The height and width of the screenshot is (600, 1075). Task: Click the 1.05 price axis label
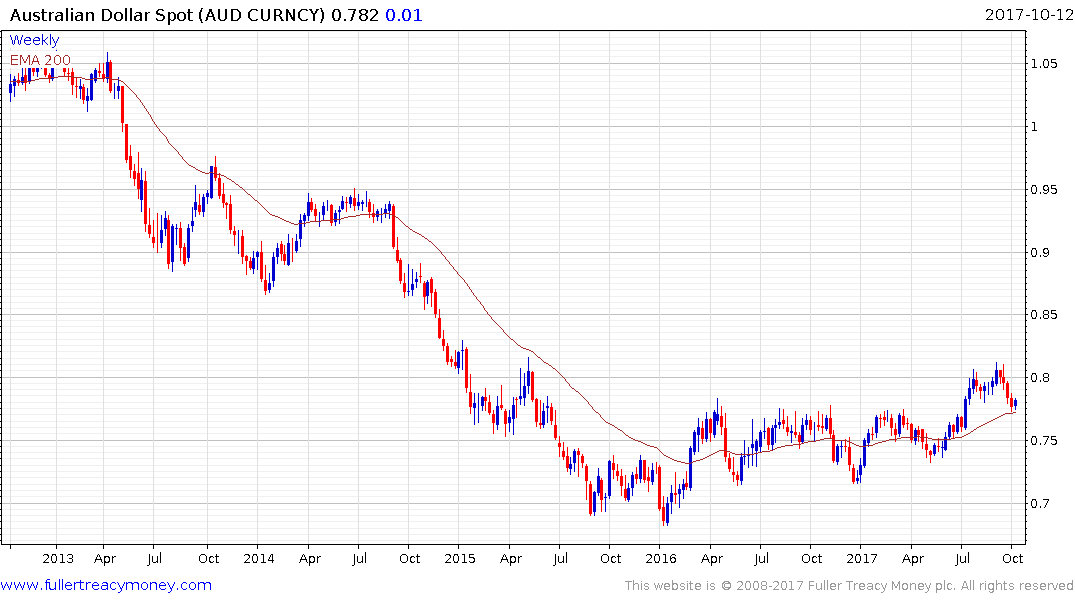tap(1044, 64)
